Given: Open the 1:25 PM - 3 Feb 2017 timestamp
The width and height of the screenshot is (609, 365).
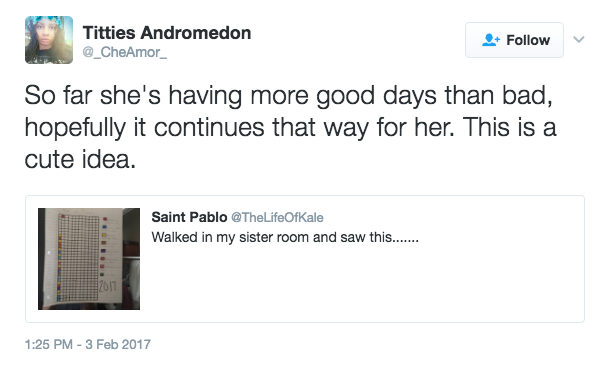Looking at the screenshot, I should coord(88,344).
